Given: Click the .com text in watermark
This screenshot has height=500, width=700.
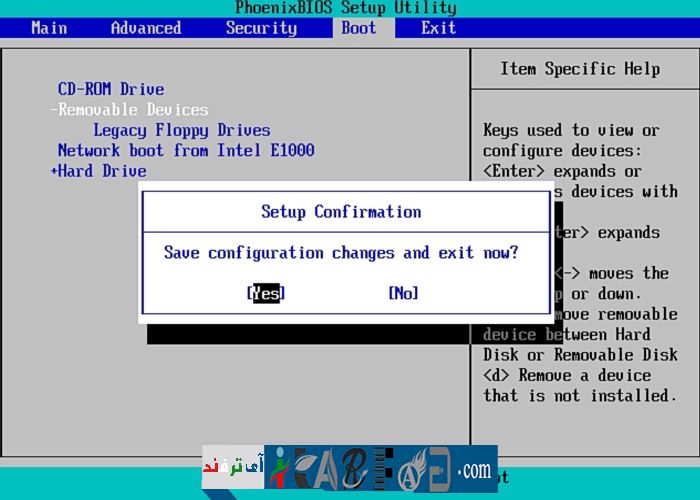Looking at the screenshot, I should tap(474, 469).
